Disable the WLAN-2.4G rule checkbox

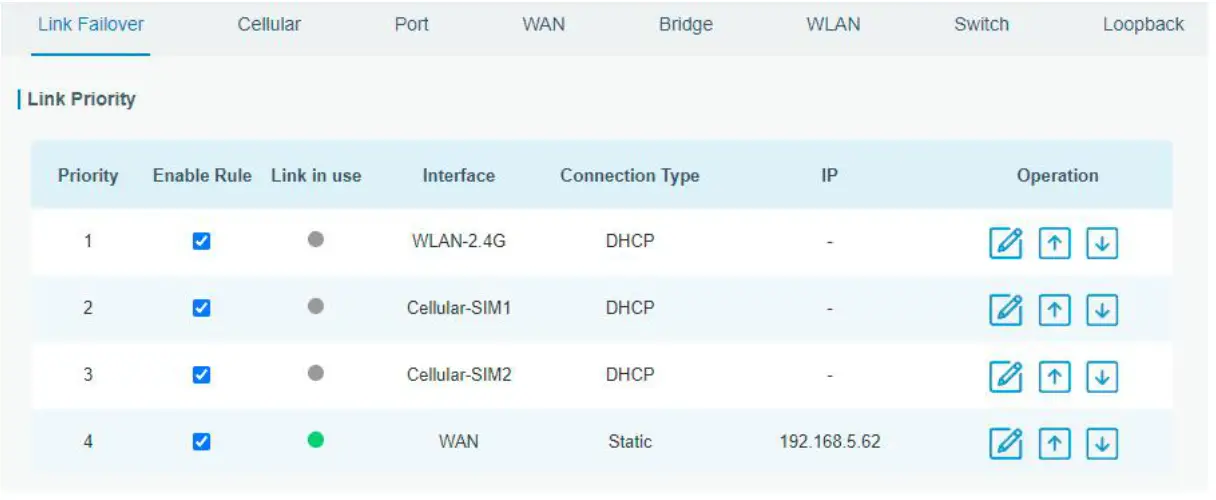click(x=201, y=241)
